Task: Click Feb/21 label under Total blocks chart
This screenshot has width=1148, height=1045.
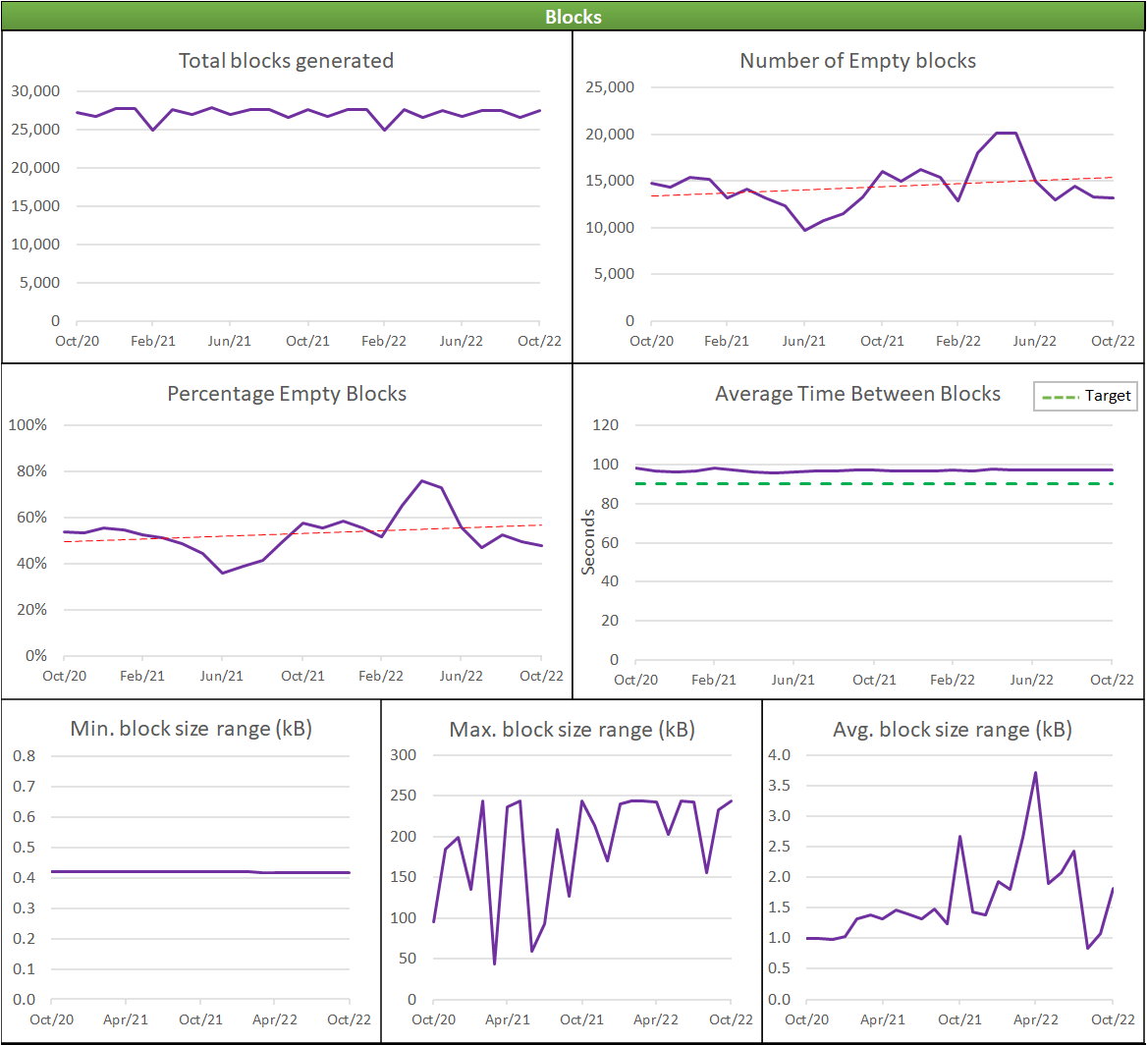Action: pos(153,341)
